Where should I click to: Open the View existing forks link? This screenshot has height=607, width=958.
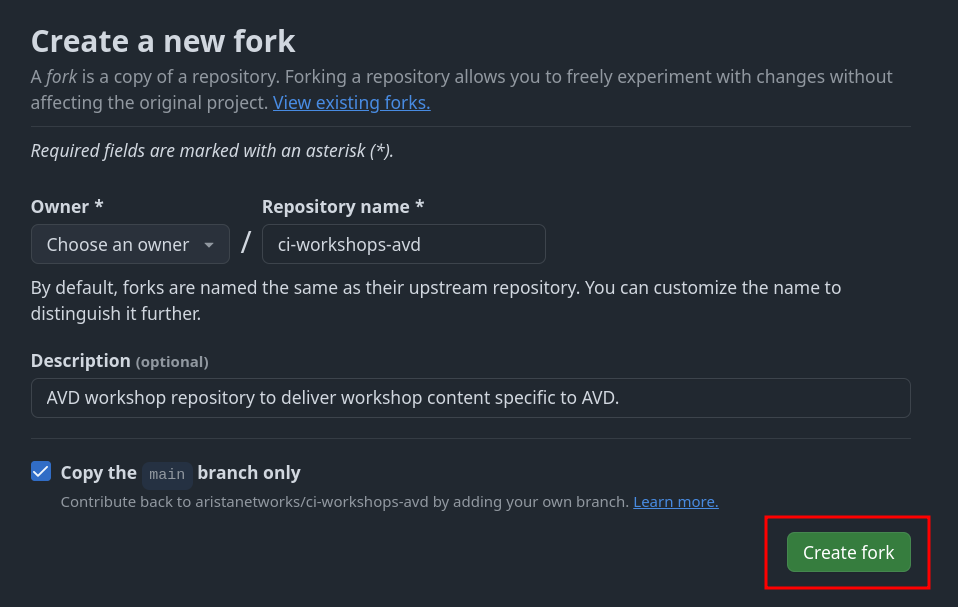tap(351, 103)
